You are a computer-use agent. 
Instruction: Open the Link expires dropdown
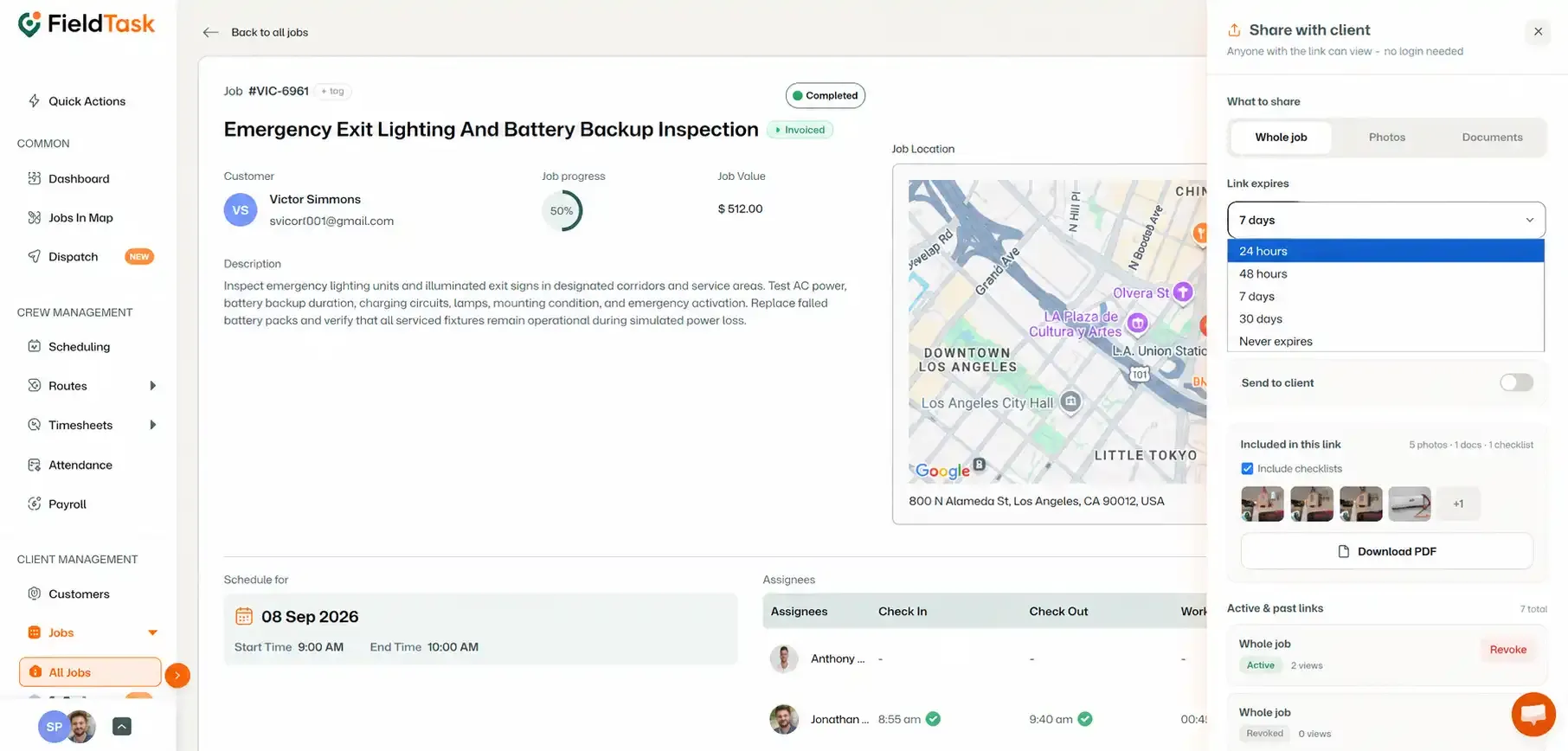click(x=1385, y=220)
